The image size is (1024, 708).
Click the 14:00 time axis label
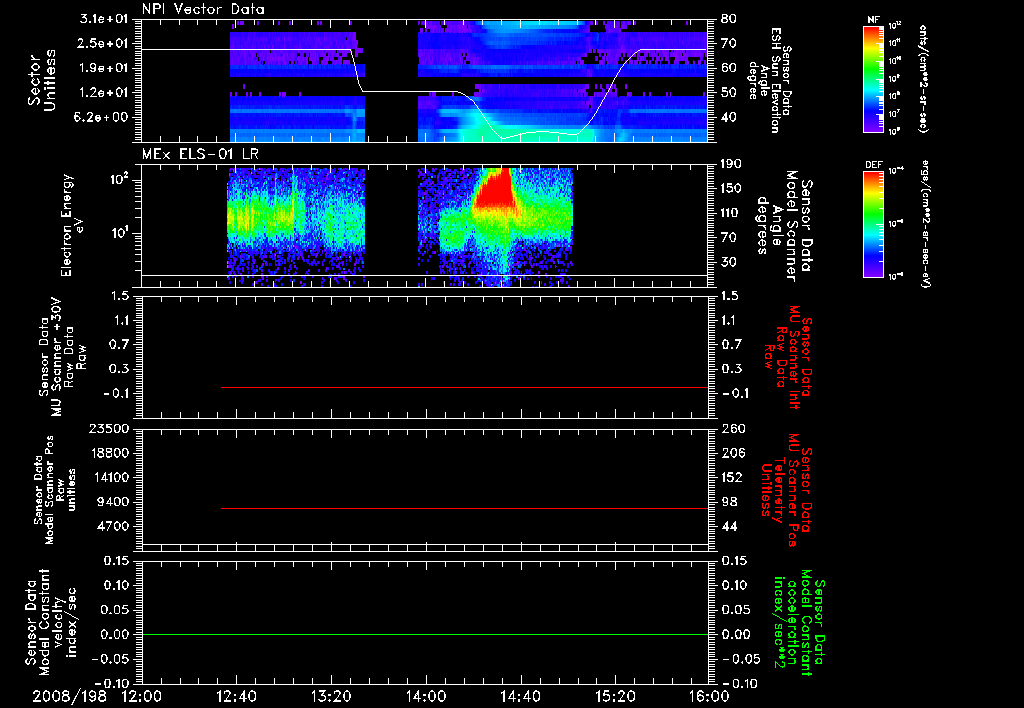[x=426, y=696]
